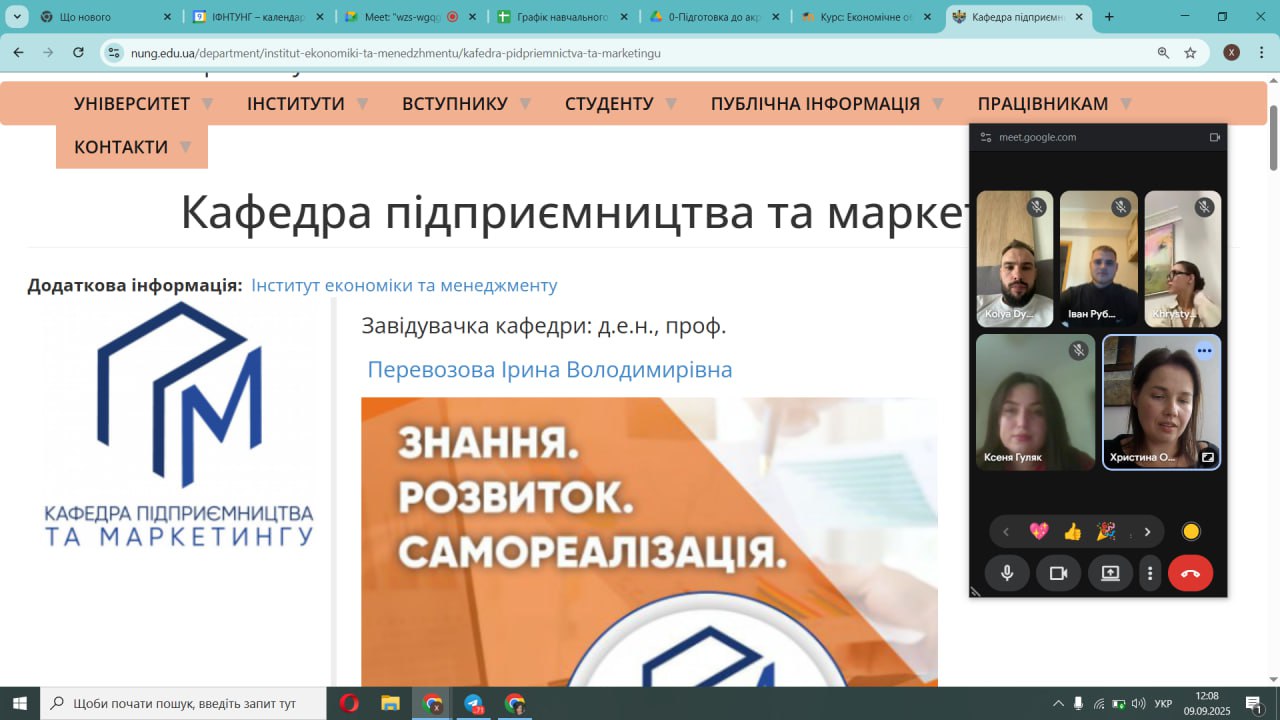Bookmark this page with star icon
The height and width of the screenshot is (720, 1280).
[1190, 53]
